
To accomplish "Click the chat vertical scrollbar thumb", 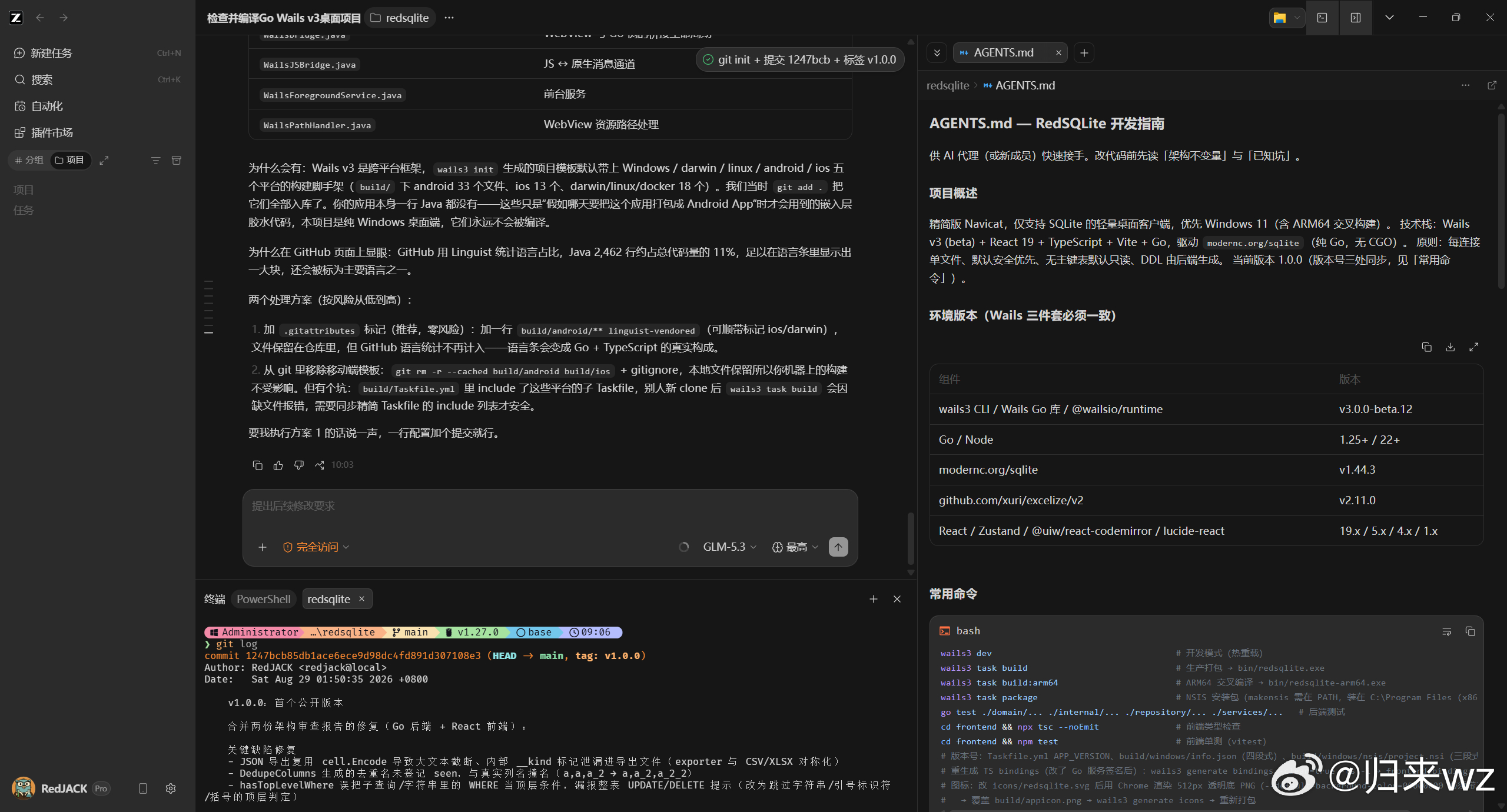I will pyautogui.click(x=911, y=538).
